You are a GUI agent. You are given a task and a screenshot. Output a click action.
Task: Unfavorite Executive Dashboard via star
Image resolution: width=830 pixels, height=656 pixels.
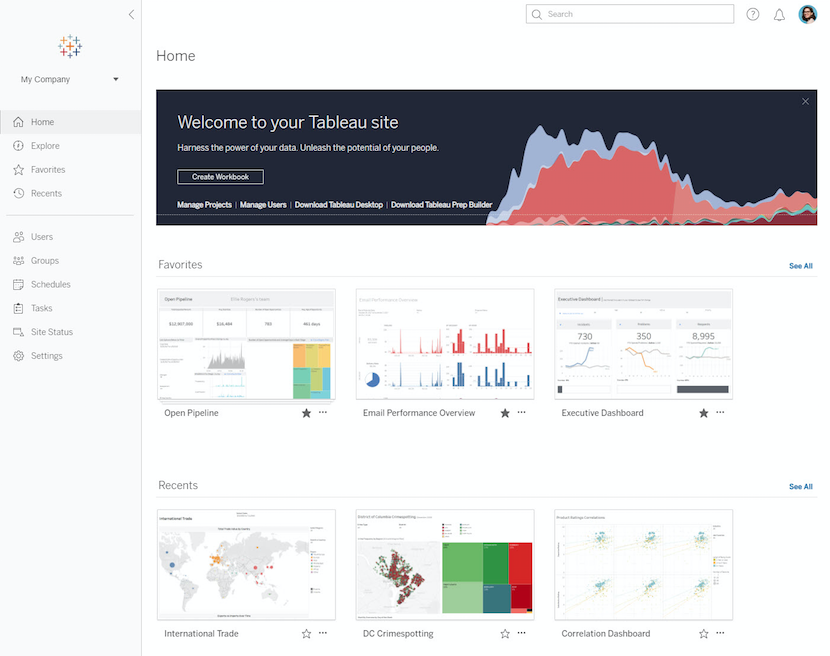point(703,413)
